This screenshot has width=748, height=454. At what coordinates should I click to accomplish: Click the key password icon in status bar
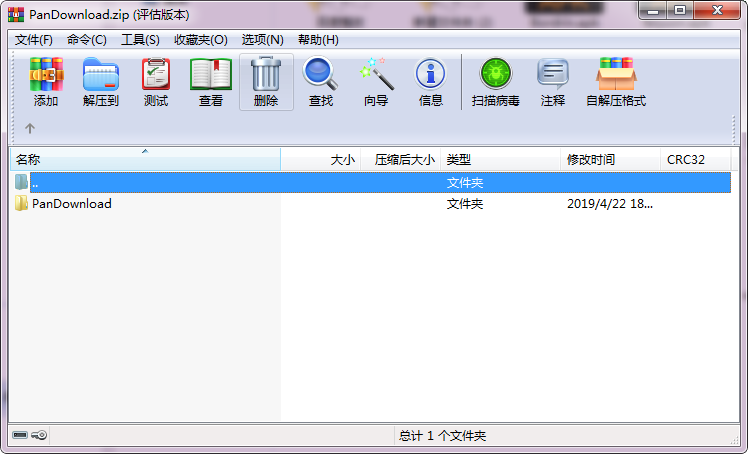pyautogui.click(x=39, y=435)
